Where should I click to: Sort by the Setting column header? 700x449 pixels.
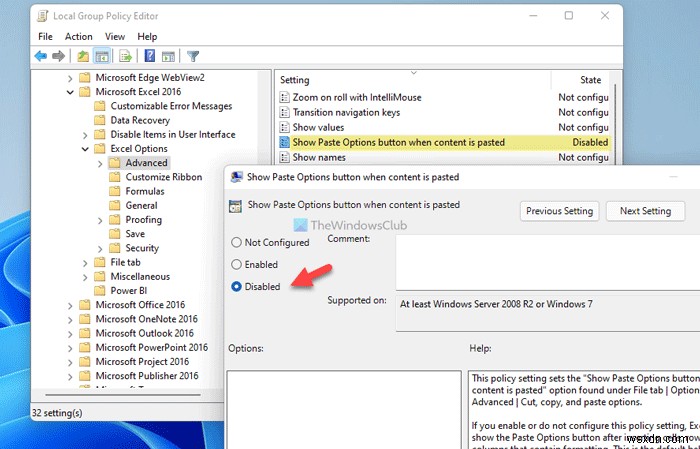click(413, 80)
